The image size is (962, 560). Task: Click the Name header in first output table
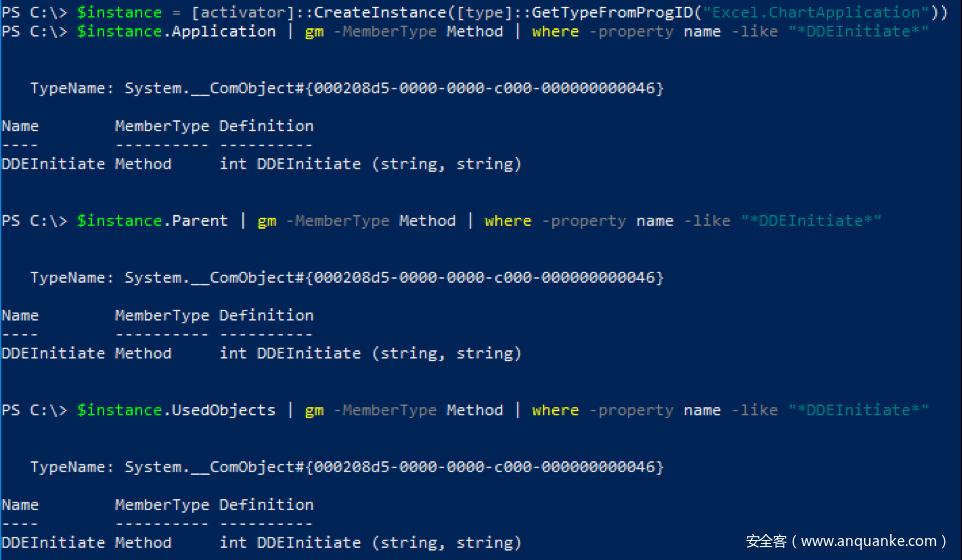point(20,126)
